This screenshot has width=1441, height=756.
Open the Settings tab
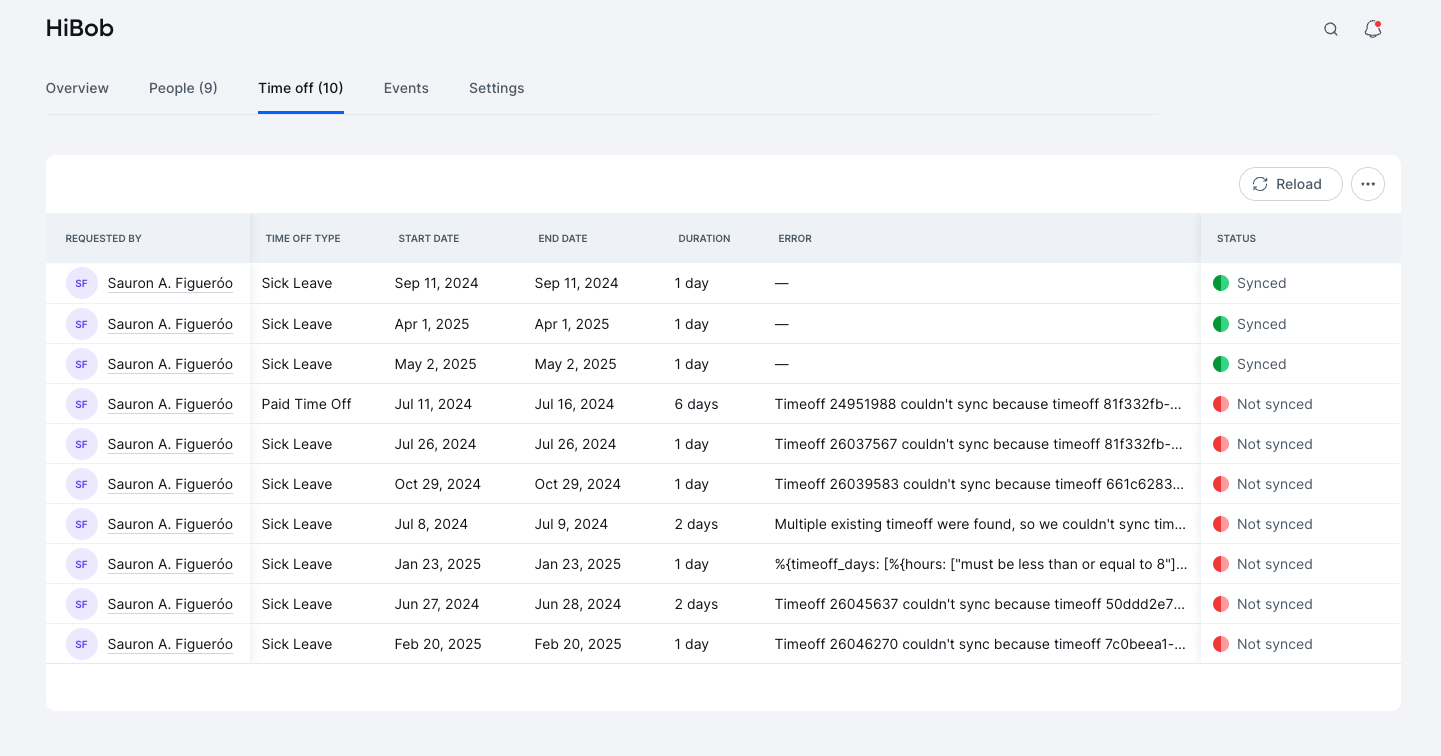[x=496, y=88]
